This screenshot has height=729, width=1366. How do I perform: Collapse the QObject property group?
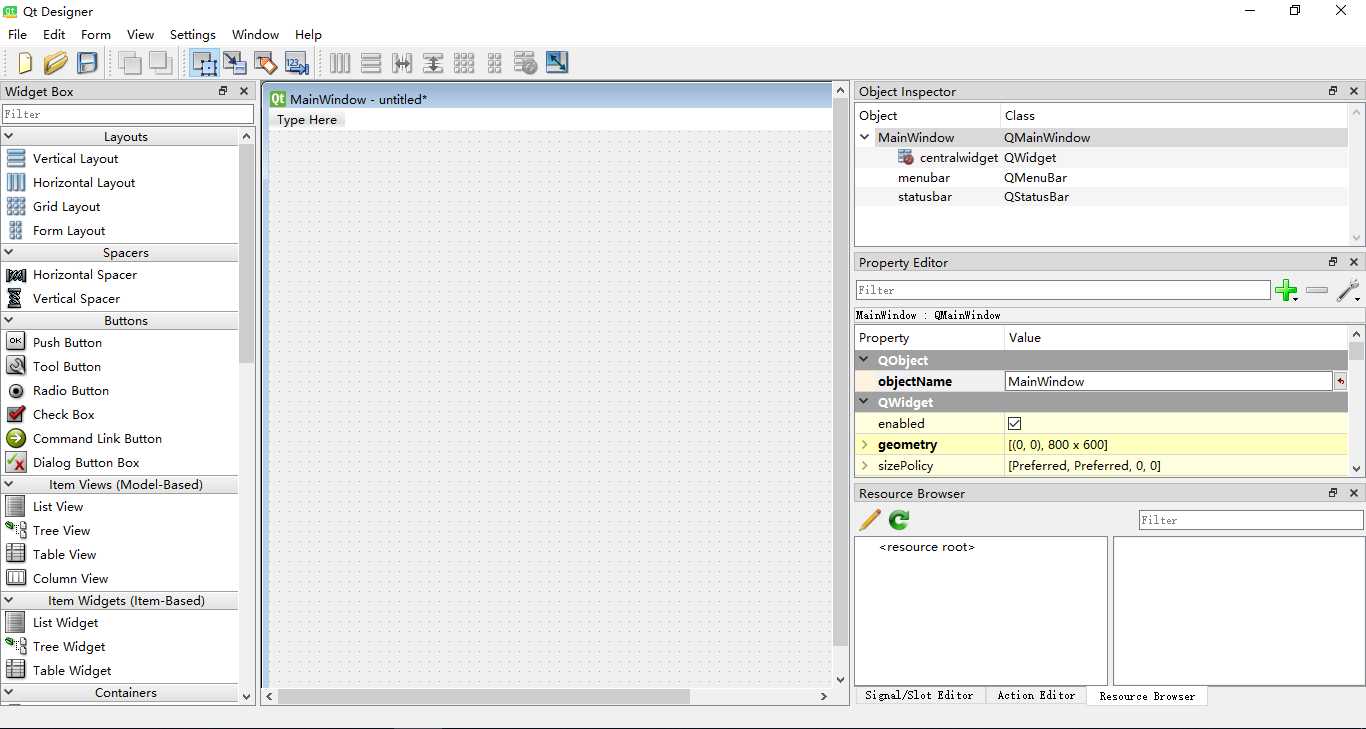pyautogui.click(x=865, y=360)
